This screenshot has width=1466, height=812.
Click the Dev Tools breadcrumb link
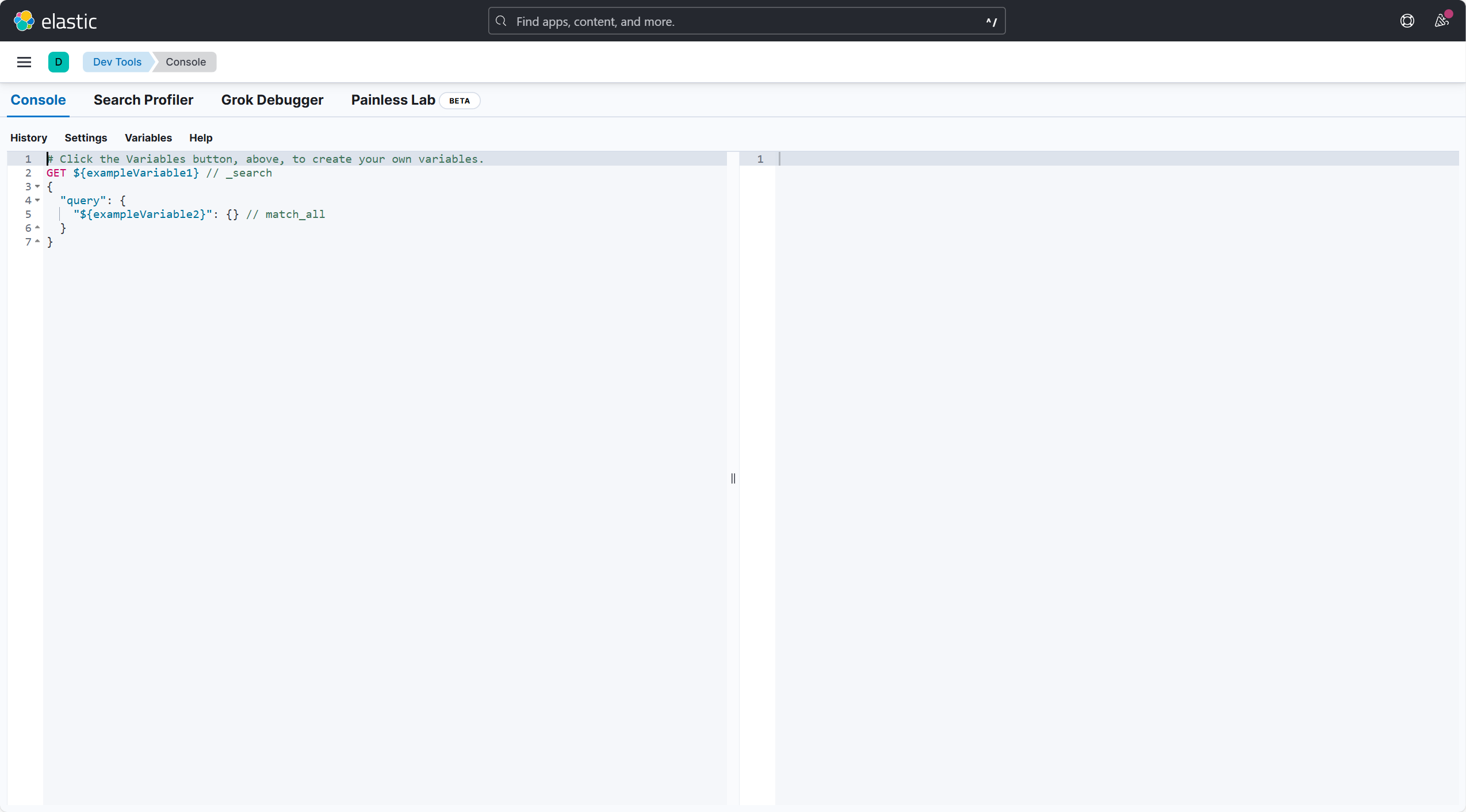pyautogui.click(x=117, y=62)
